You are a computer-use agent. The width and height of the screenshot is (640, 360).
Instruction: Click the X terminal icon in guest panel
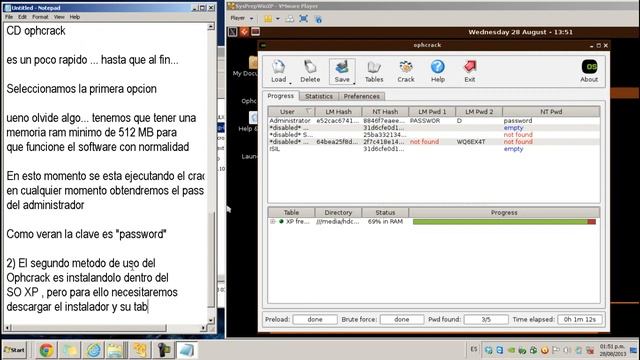(232, 32)
